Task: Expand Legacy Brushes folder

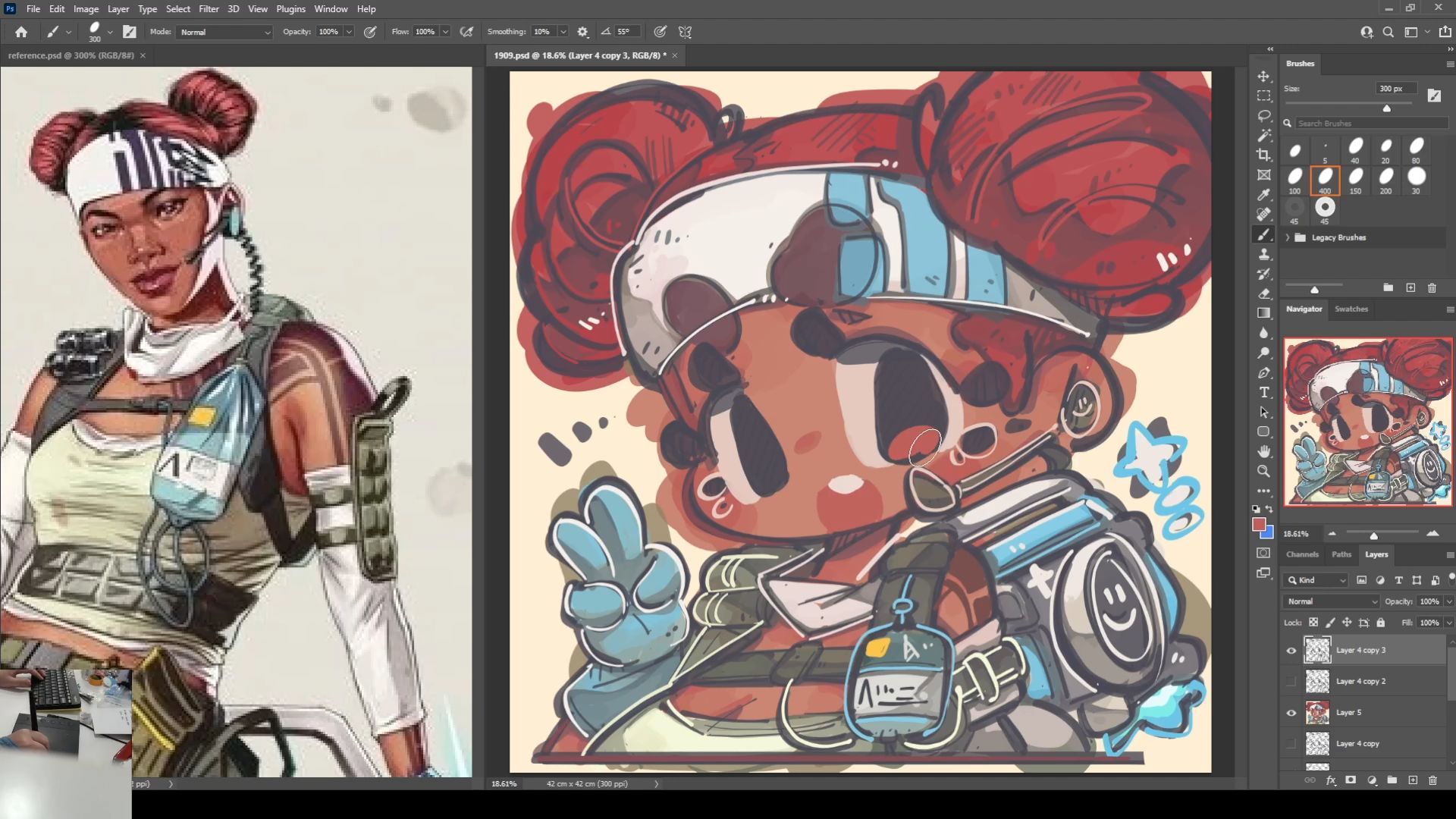Action: click(1288, 237)
